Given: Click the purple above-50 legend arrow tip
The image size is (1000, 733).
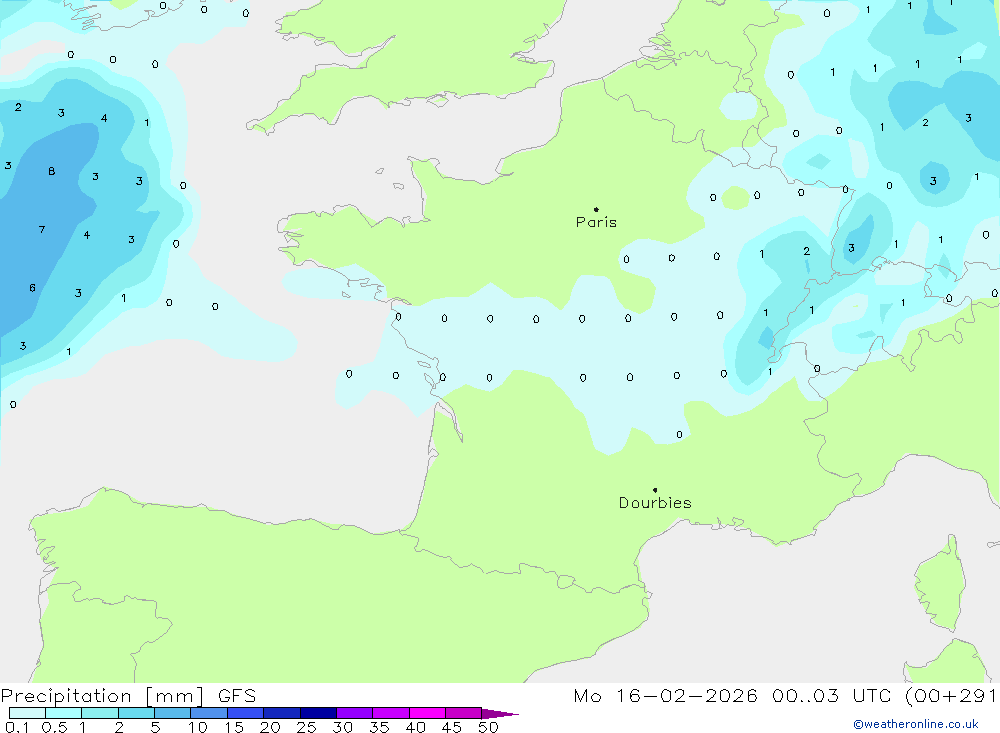Looking at the screenshot, I should [501, 713].
